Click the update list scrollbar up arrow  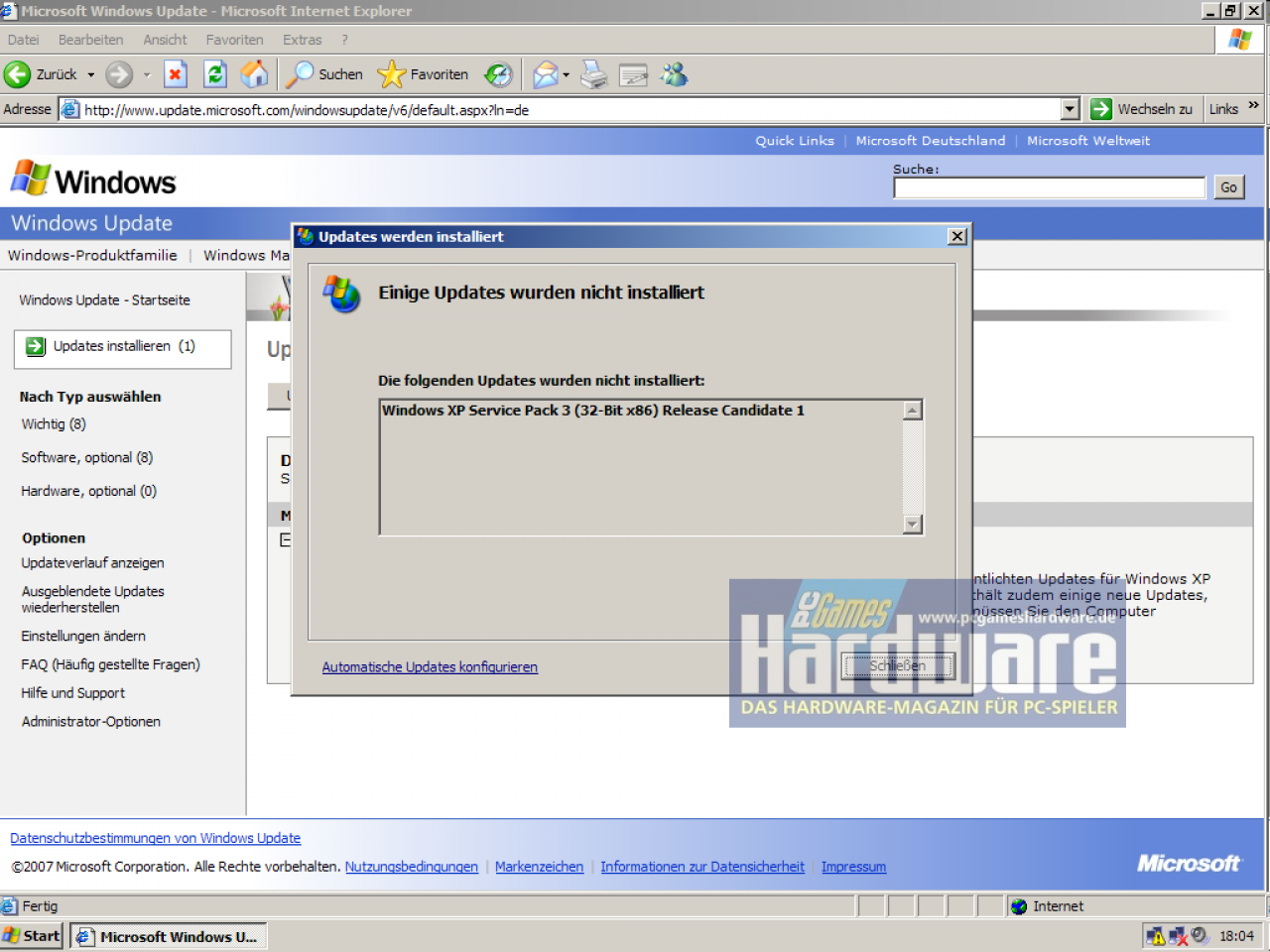(x=913, y=410)
